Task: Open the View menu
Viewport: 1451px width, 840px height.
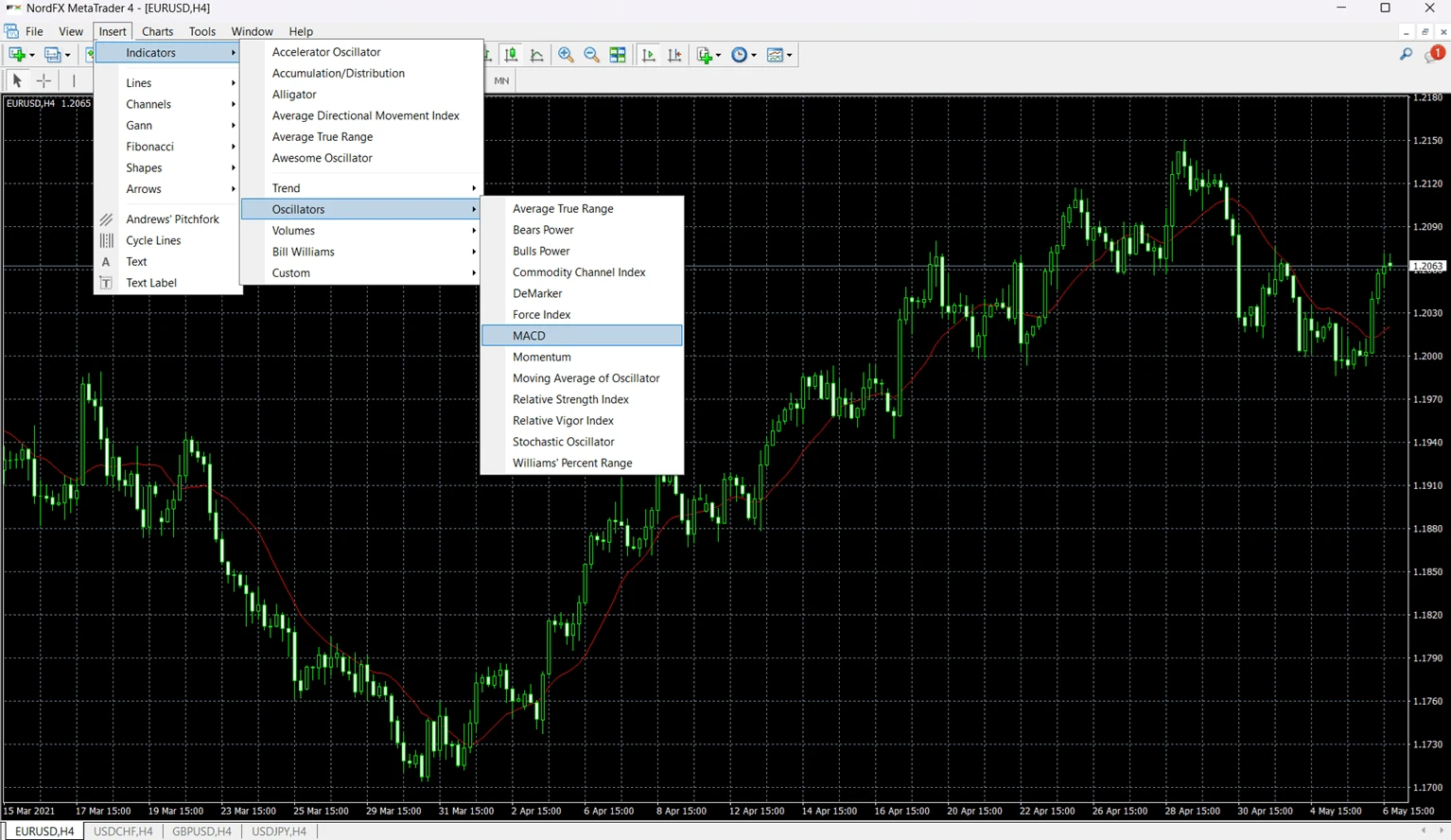Action: pos(71,31)
